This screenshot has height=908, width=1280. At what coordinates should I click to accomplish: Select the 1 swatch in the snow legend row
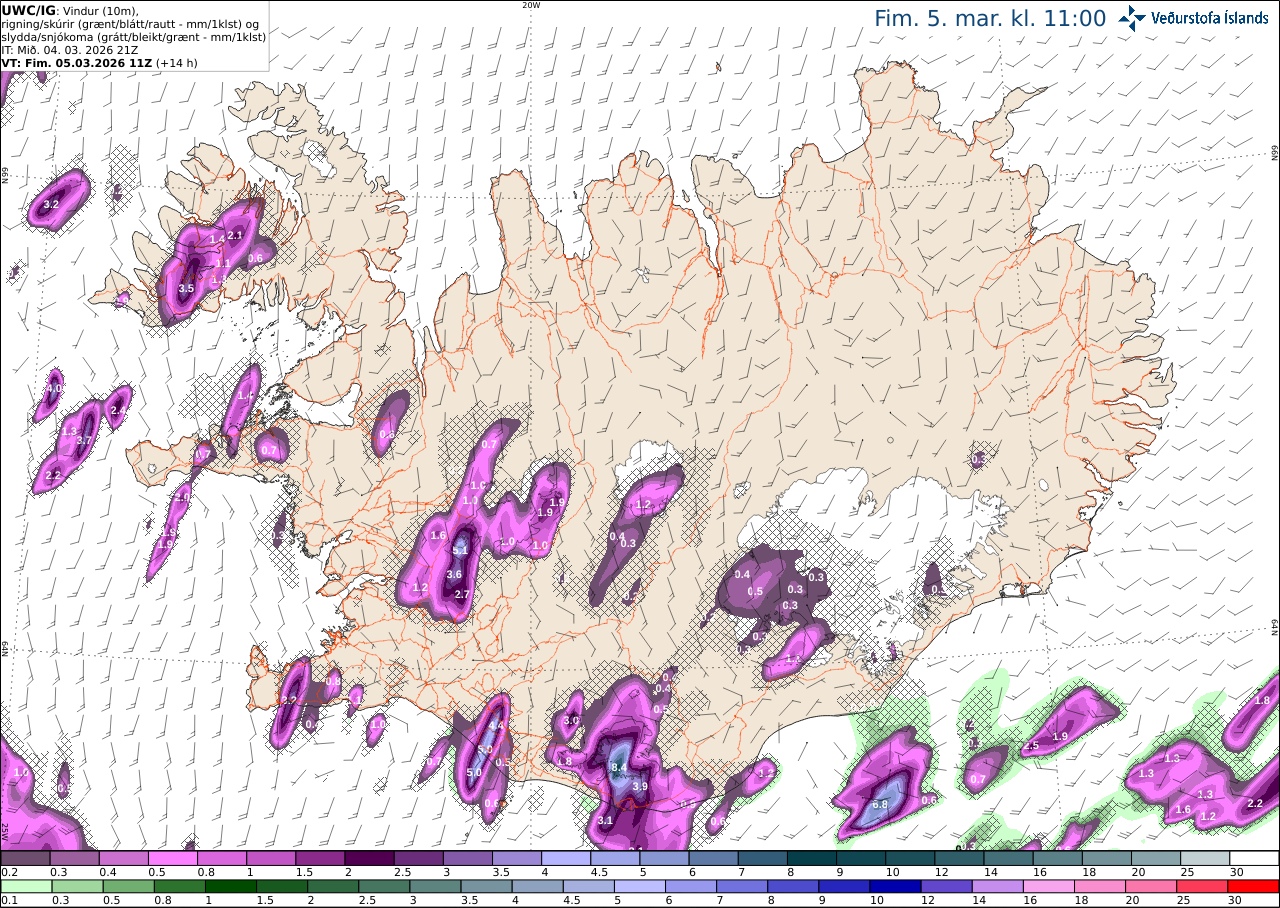(271, 858)
